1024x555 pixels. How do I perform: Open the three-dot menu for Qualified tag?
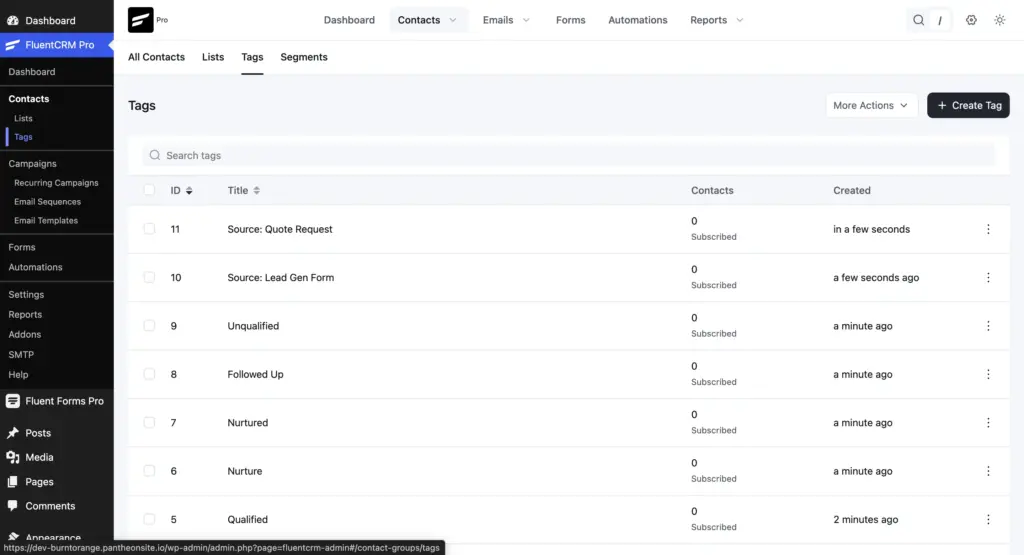coord(988,519)
